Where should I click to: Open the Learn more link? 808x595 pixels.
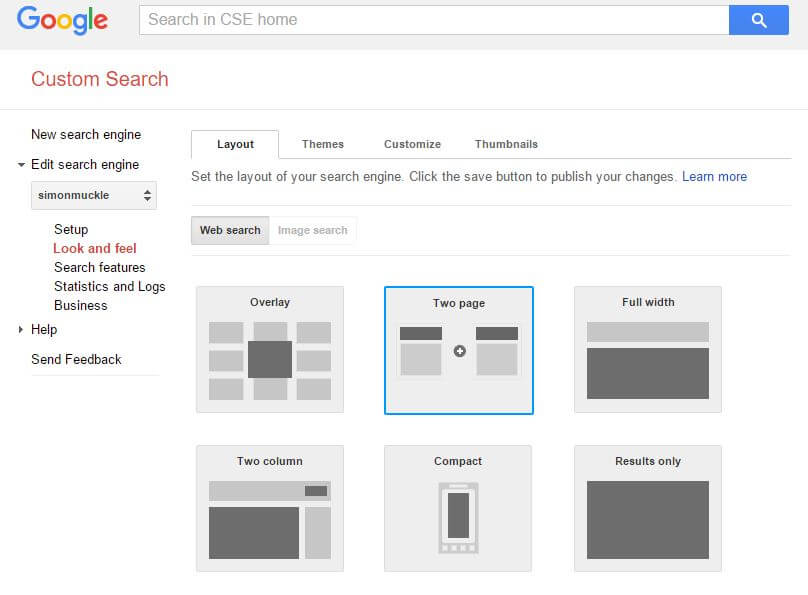(714, 176)
